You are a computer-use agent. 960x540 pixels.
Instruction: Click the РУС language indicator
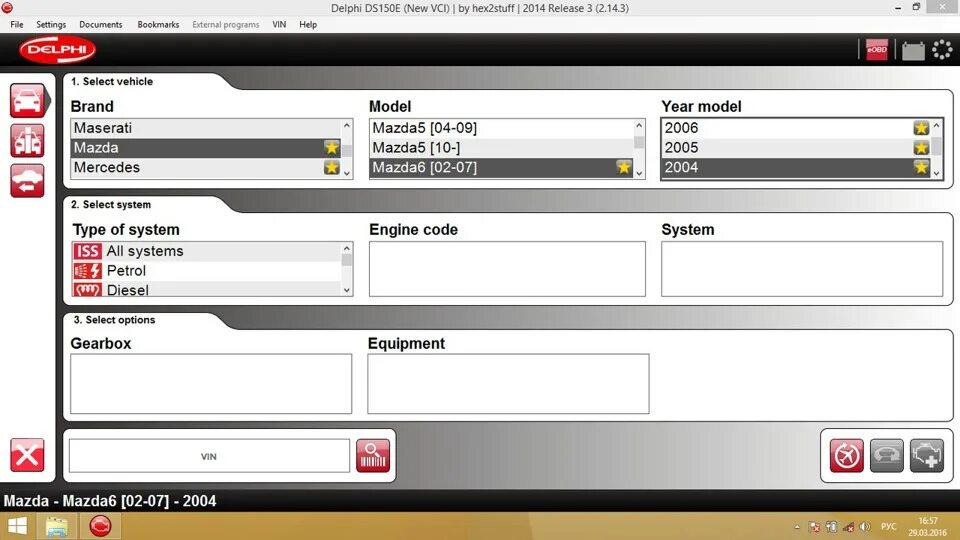pos(888,527)
